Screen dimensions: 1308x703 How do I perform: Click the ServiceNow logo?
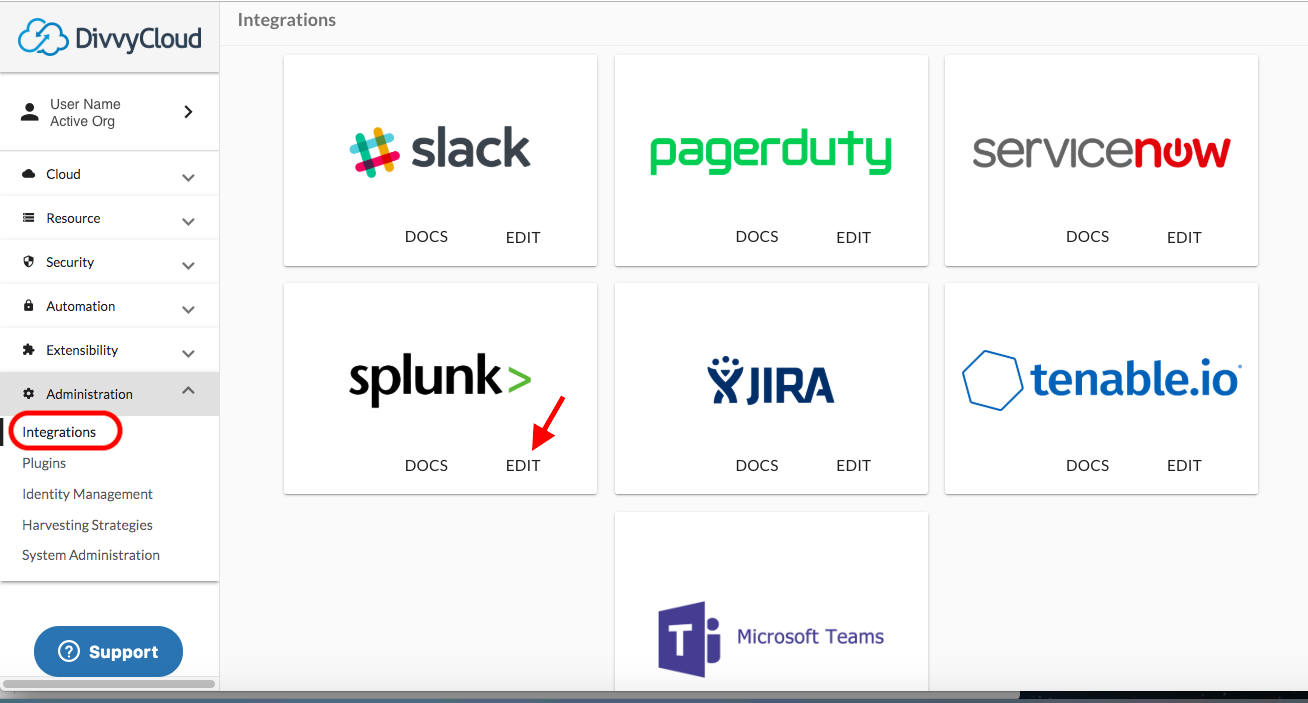[1101, 152]
